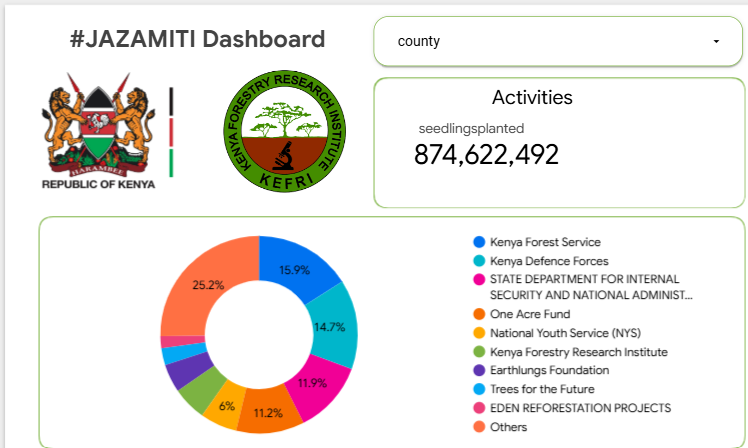Select State Department for Internal Security label
This screenshot has height=448, width=748.
591,287
